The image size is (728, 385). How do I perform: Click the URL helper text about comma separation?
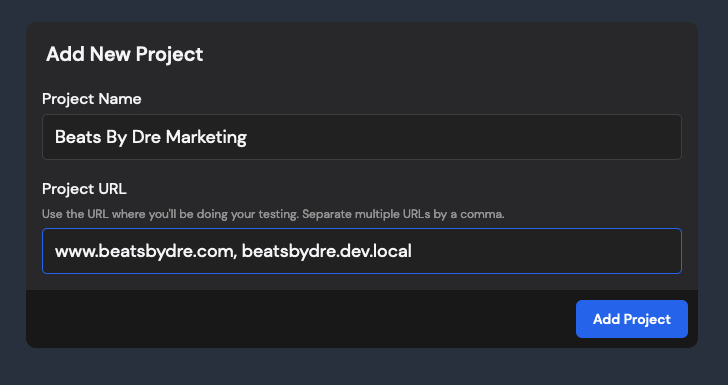(273, 215)
